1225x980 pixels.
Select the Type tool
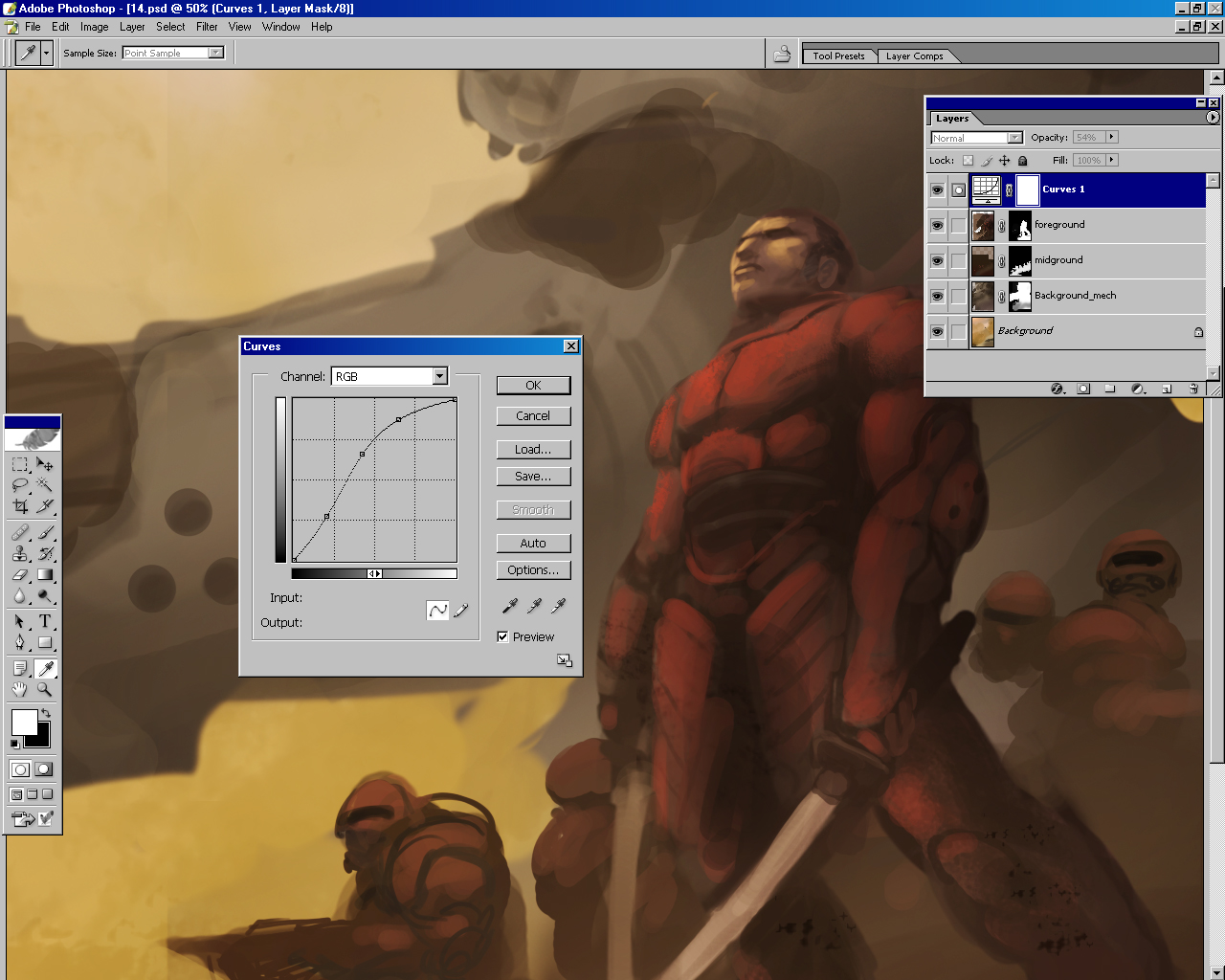pos(45,621)
